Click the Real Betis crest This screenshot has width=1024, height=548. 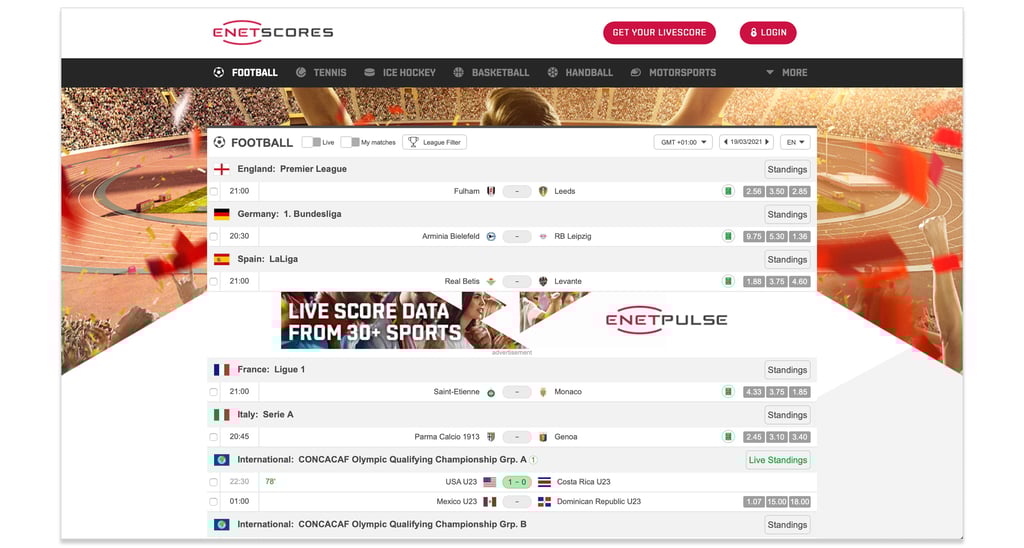pos(490,282)
